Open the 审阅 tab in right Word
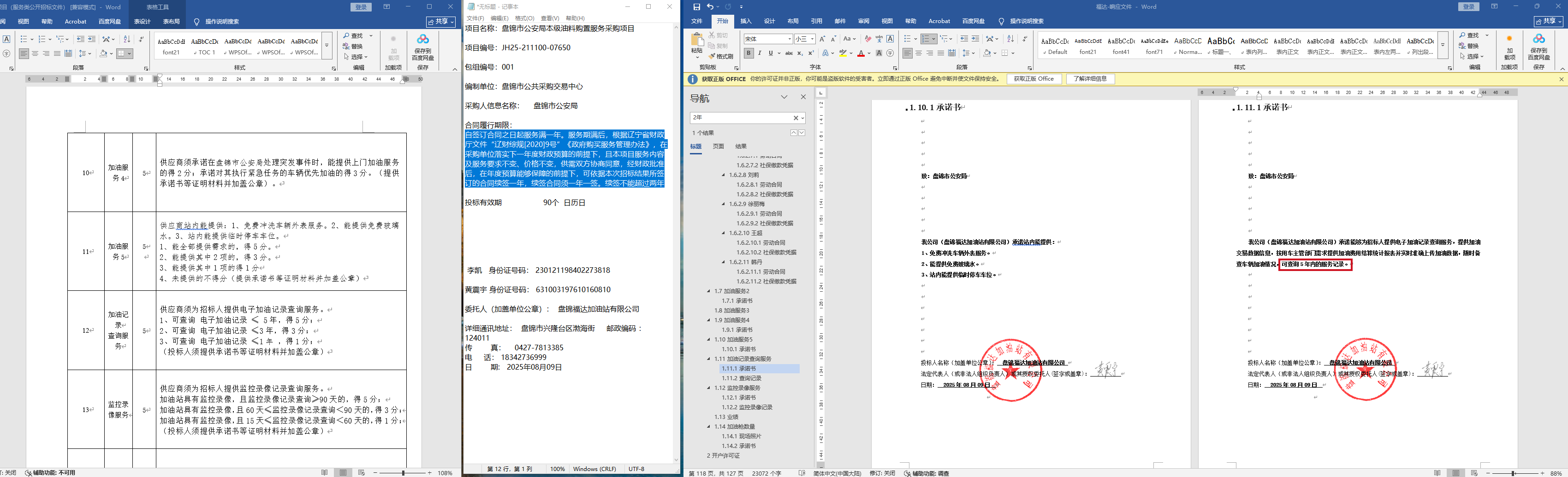Screen dimensions: 1568x477 (864, 21)
